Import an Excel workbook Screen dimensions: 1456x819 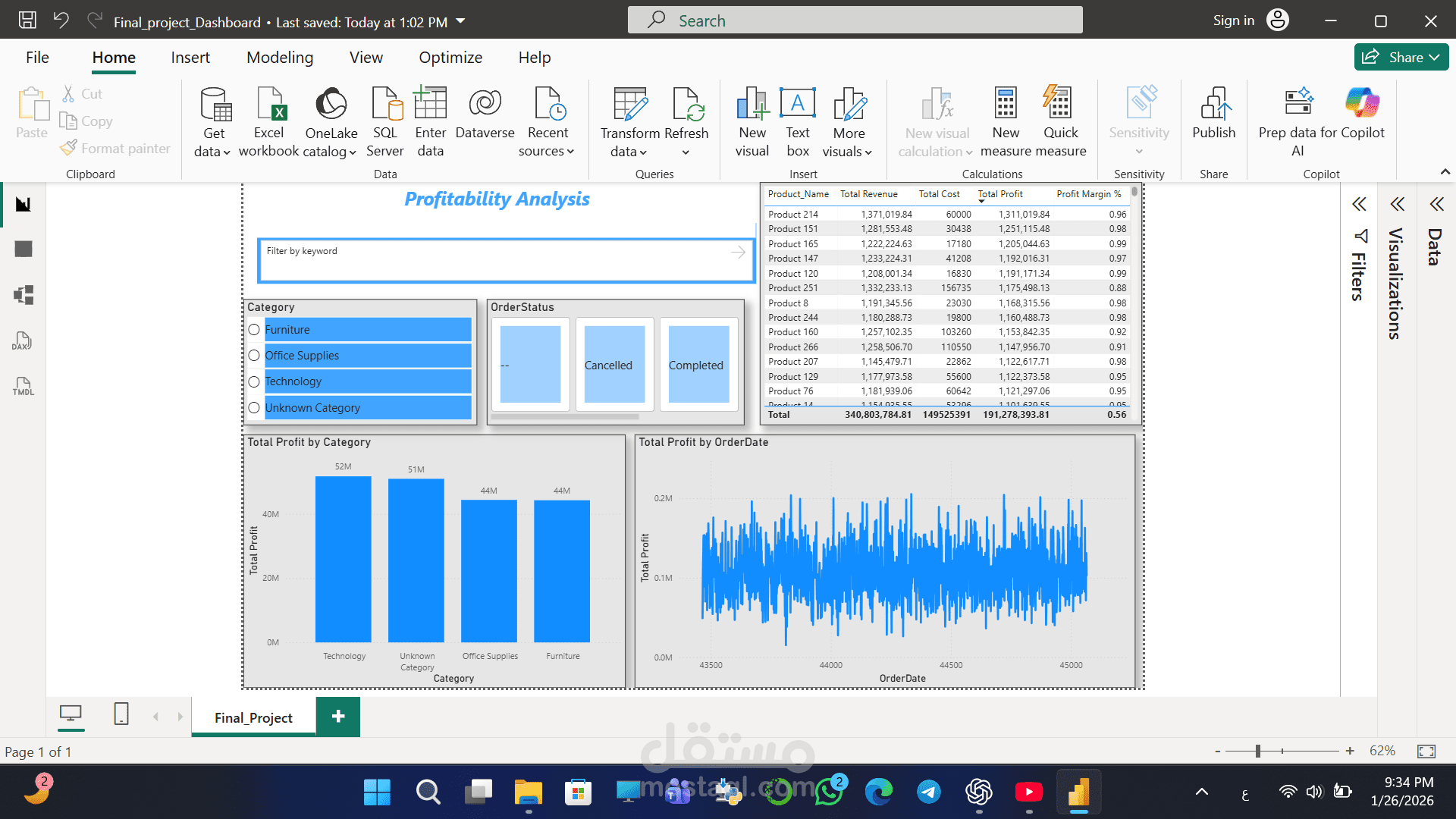(269, 121)
